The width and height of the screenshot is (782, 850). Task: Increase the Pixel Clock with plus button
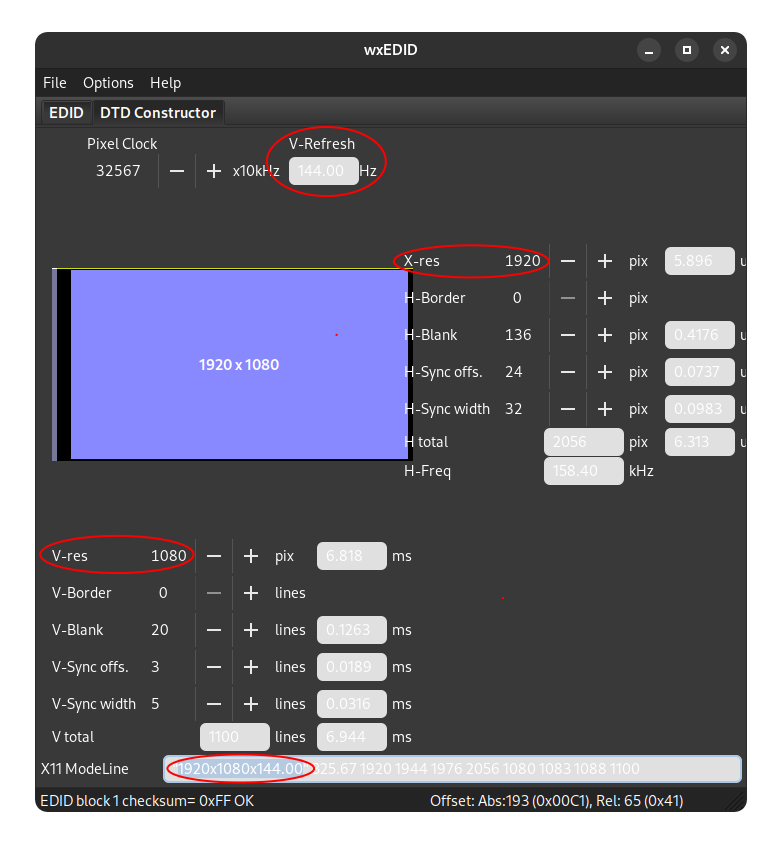click(x=213, y=171)
